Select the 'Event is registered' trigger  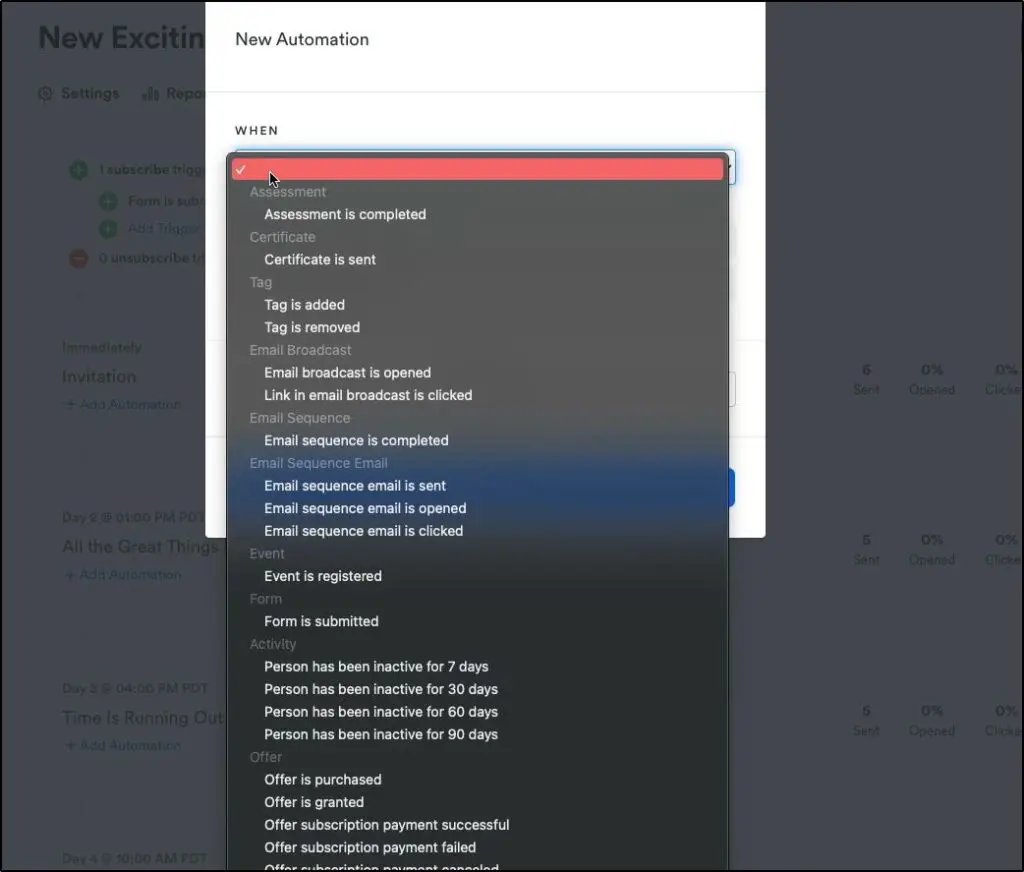(x=323, y=576)
